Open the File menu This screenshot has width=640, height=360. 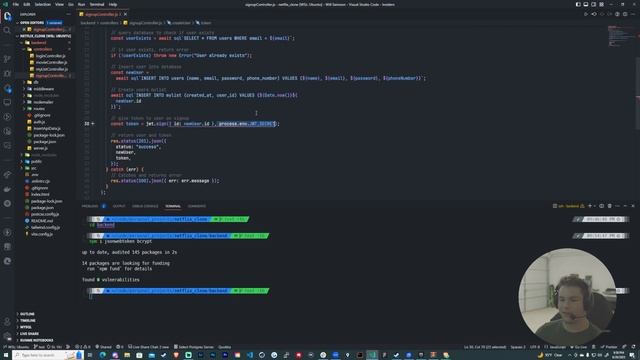point(16,4)
